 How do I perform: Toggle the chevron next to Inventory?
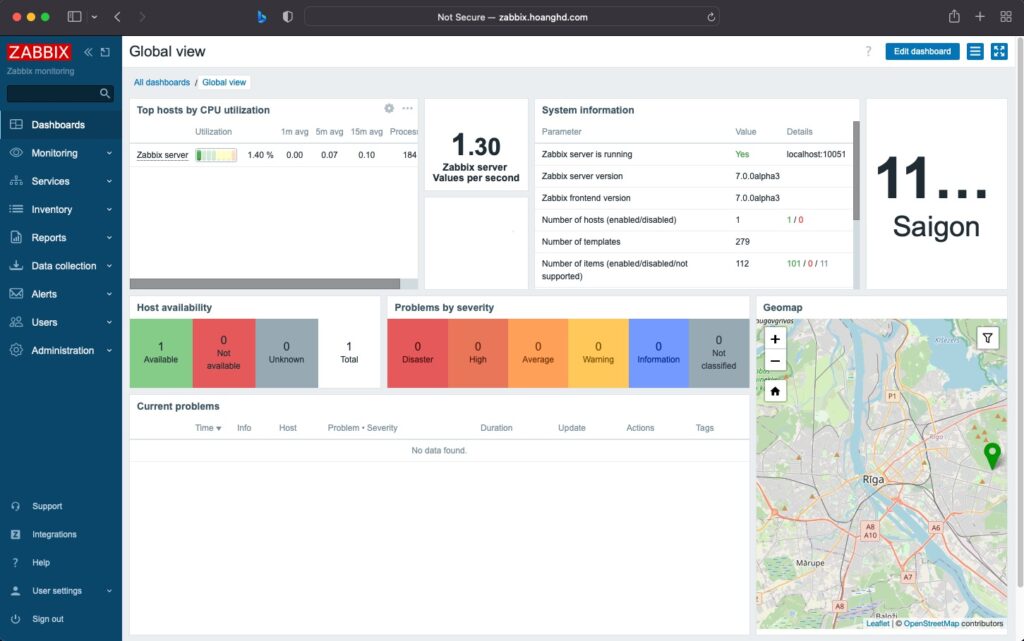click(109, 209)
